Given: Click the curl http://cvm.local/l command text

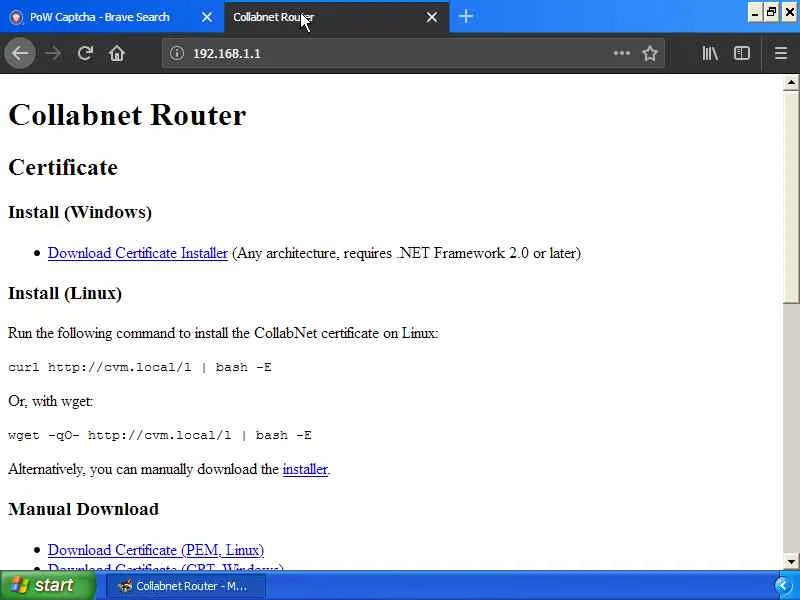Looking at the screenshot, I should tap(140, 367).
